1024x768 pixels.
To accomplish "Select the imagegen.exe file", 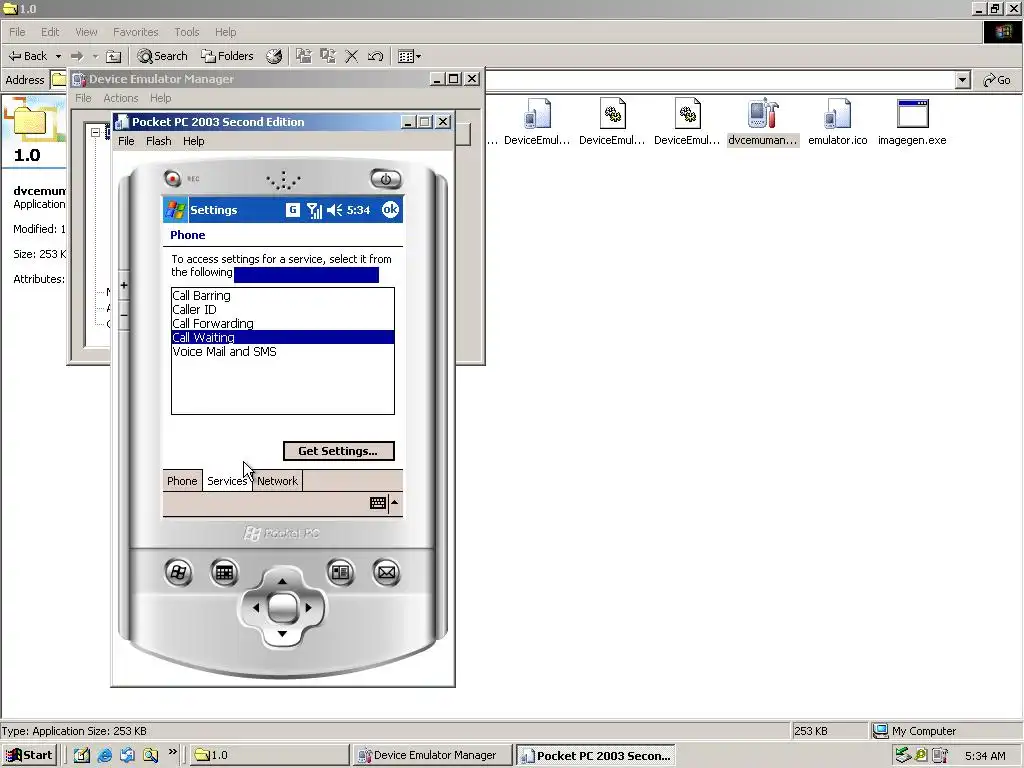I will pos(912,123).
